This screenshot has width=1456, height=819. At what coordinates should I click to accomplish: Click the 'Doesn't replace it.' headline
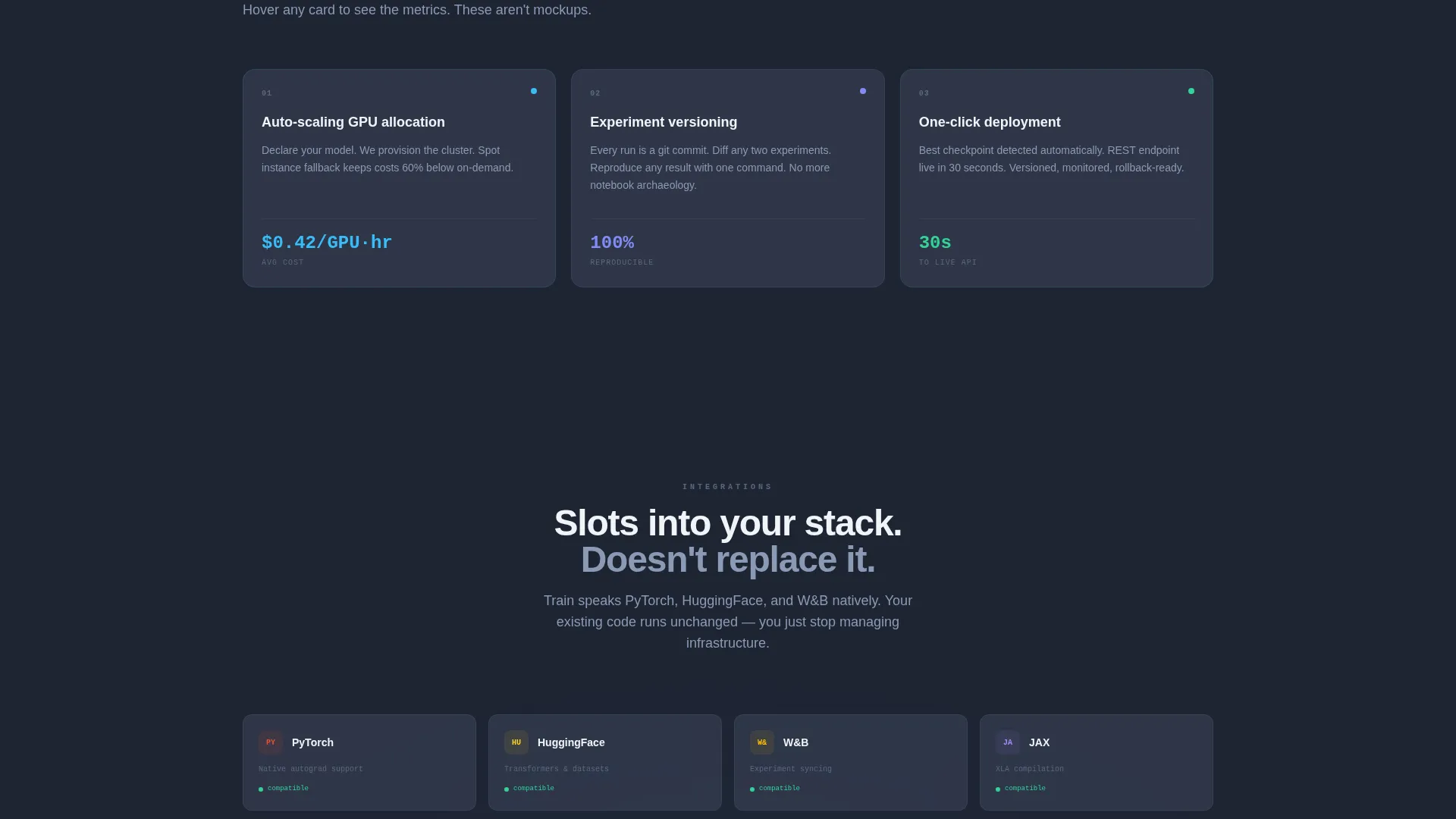pyautogui.click(x=728, y=560)
